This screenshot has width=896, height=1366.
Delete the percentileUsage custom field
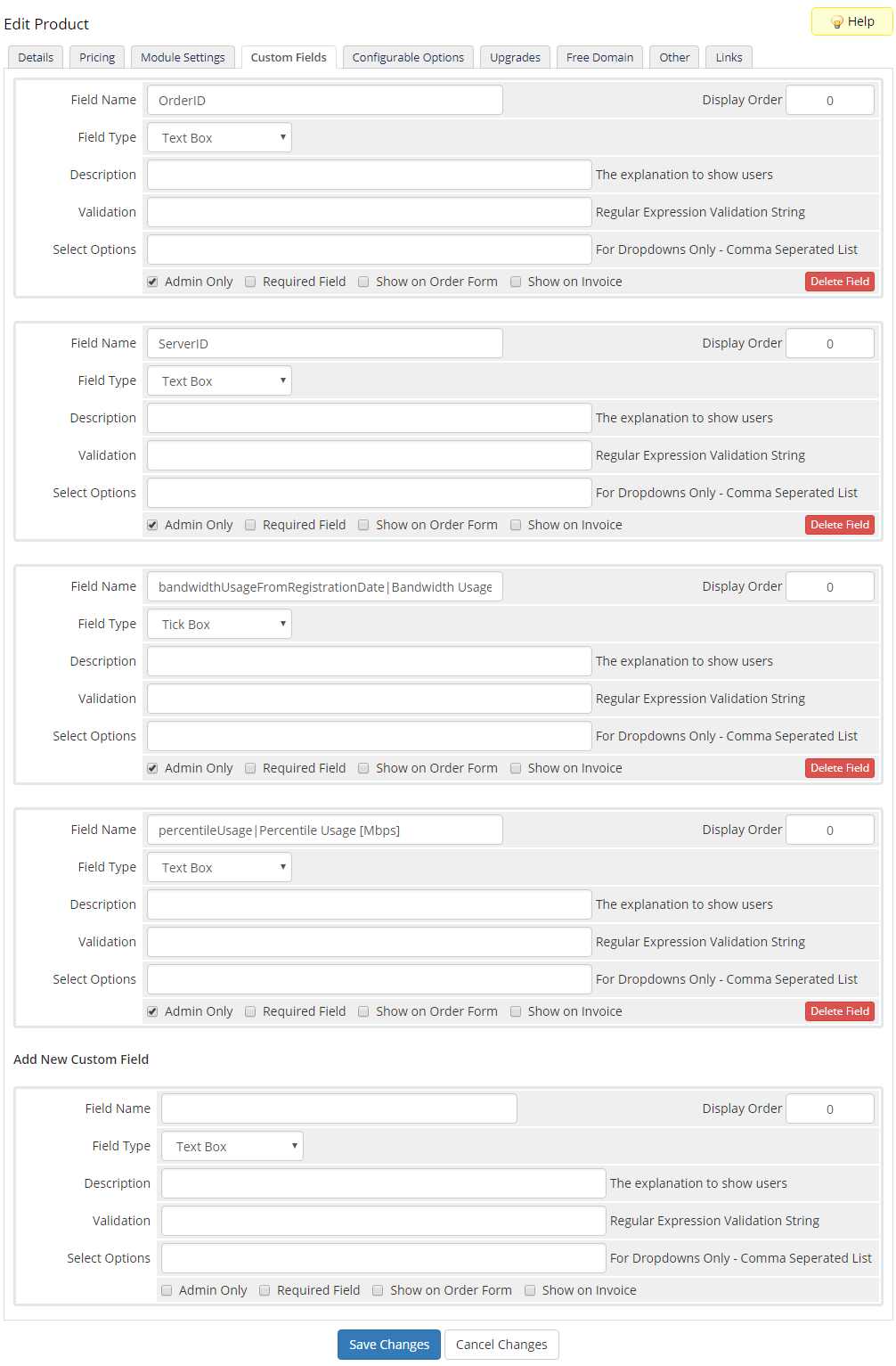coord(839,1011)
